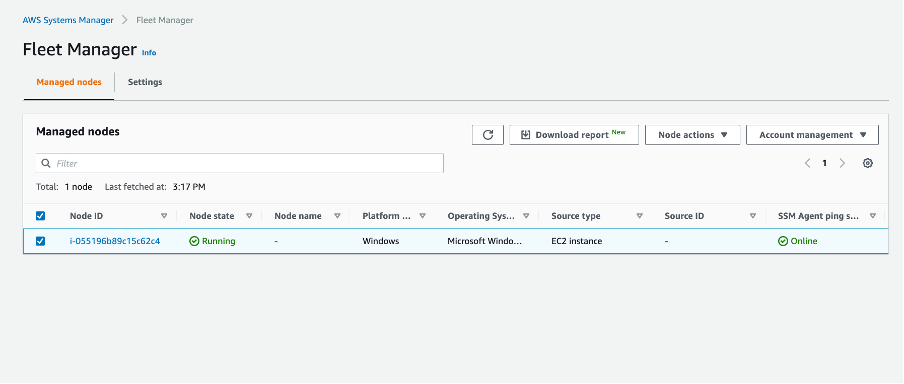Image resolution: width=904 pixels, height=384 pixels.
Task: Click the Windows platform cell
Action: pos(381,241)
